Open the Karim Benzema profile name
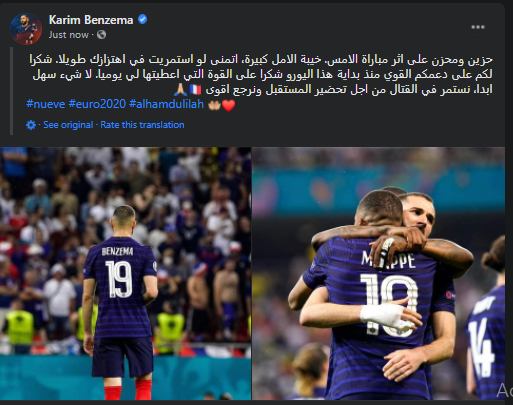The image size is (513, 405). click(x=91, y=20)
